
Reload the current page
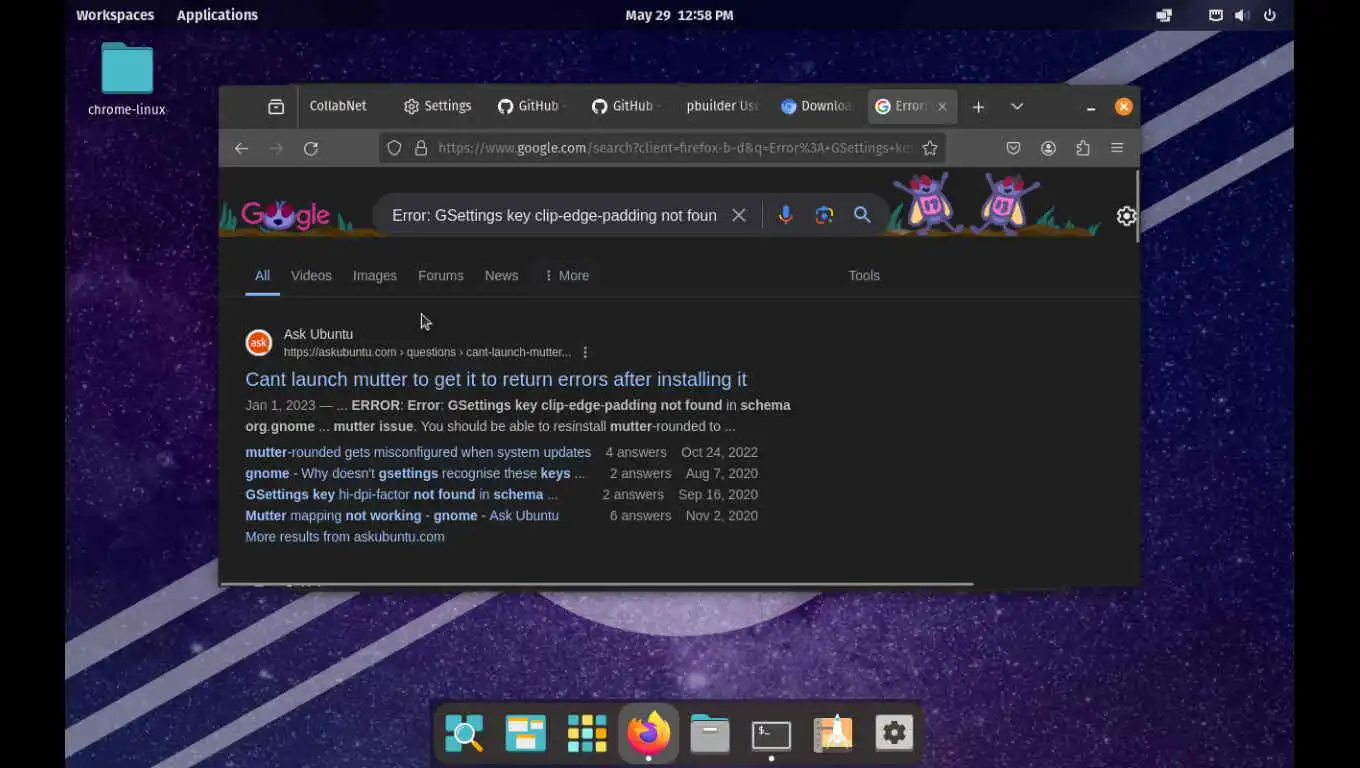(x=311, y=148)
